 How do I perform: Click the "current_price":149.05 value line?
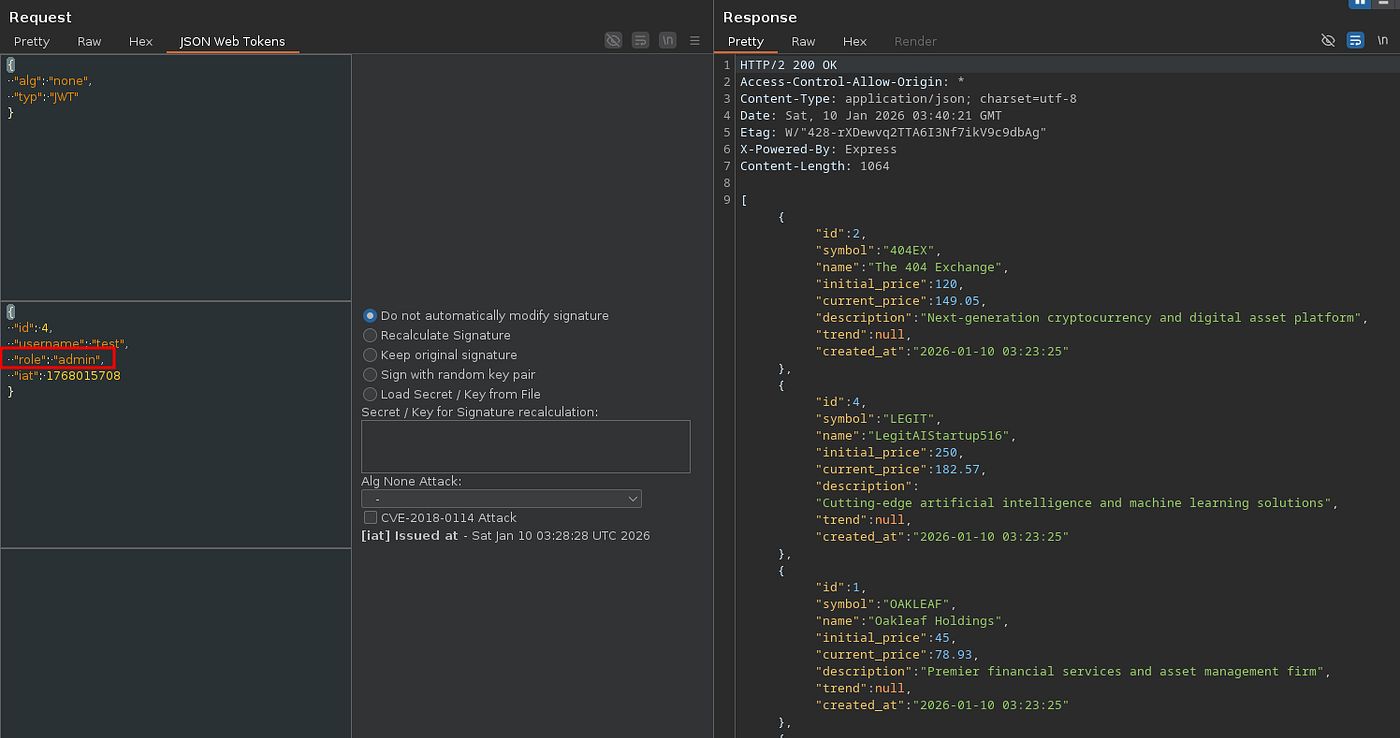pos(900,301)
